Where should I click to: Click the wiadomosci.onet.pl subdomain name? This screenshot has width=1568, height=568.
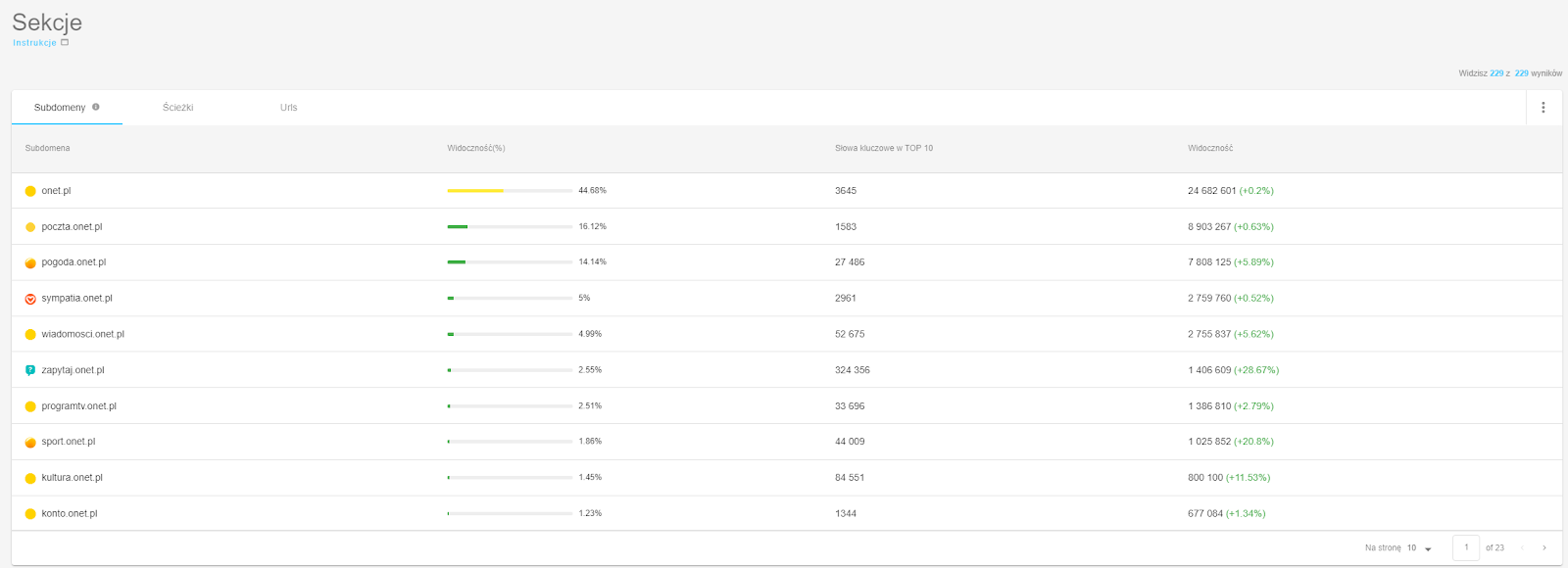(82, 335)
